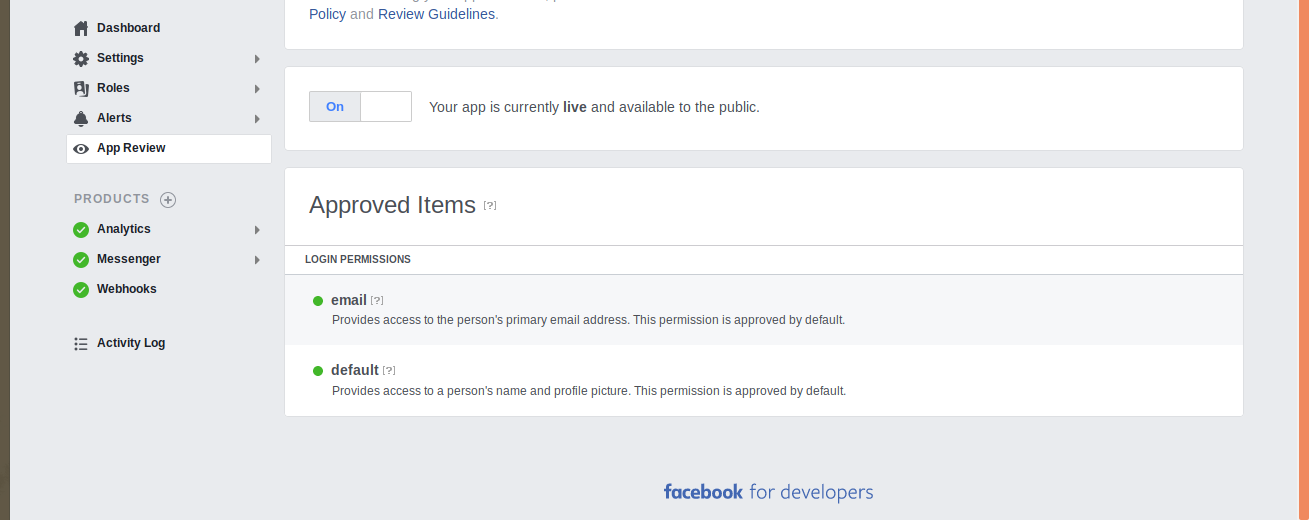Click the Activity Log list icon

pyautogui.click(x=81, y=343)
